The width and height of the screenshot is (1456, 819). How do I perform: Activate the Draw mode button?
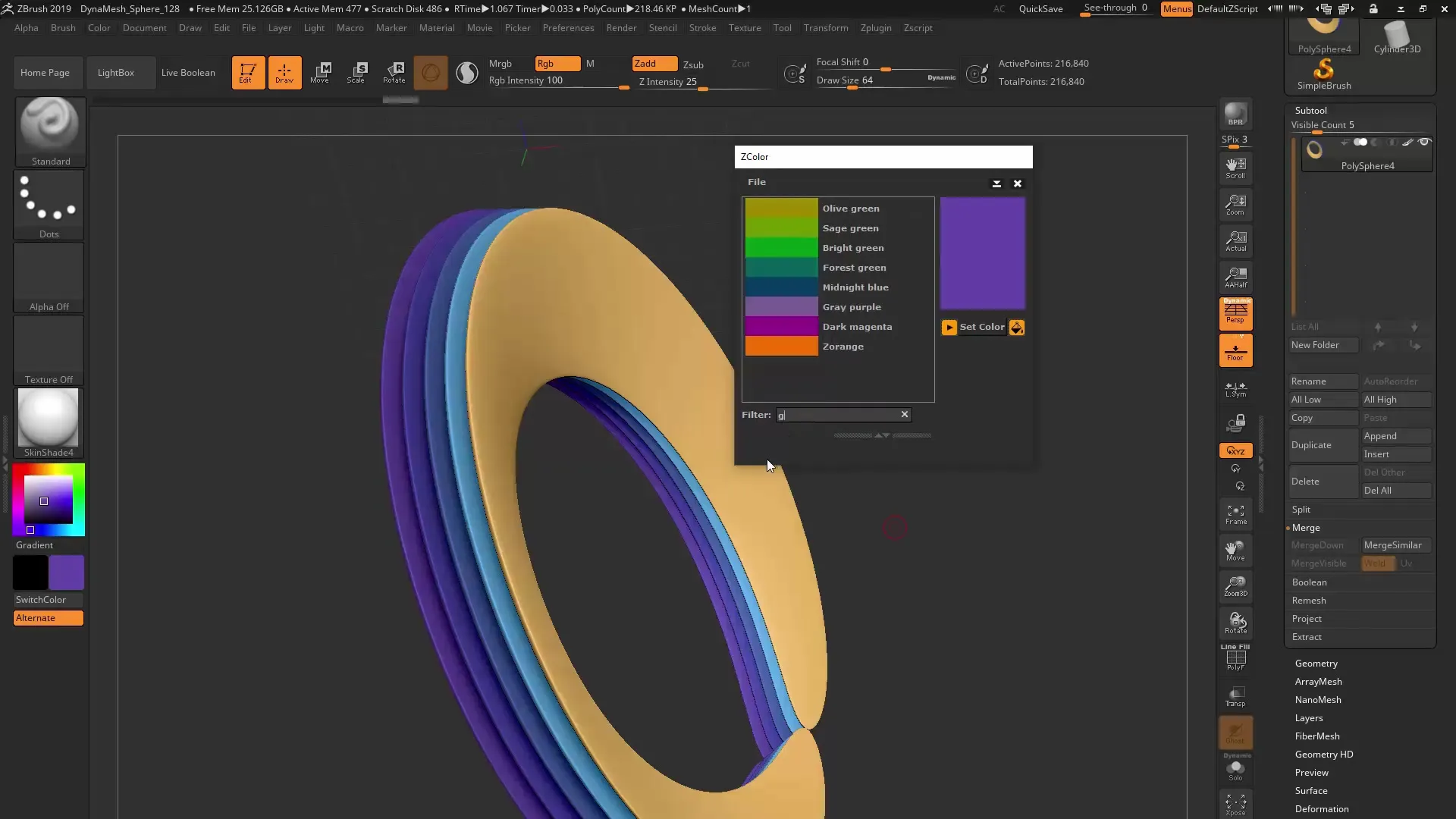click(284, 73)
